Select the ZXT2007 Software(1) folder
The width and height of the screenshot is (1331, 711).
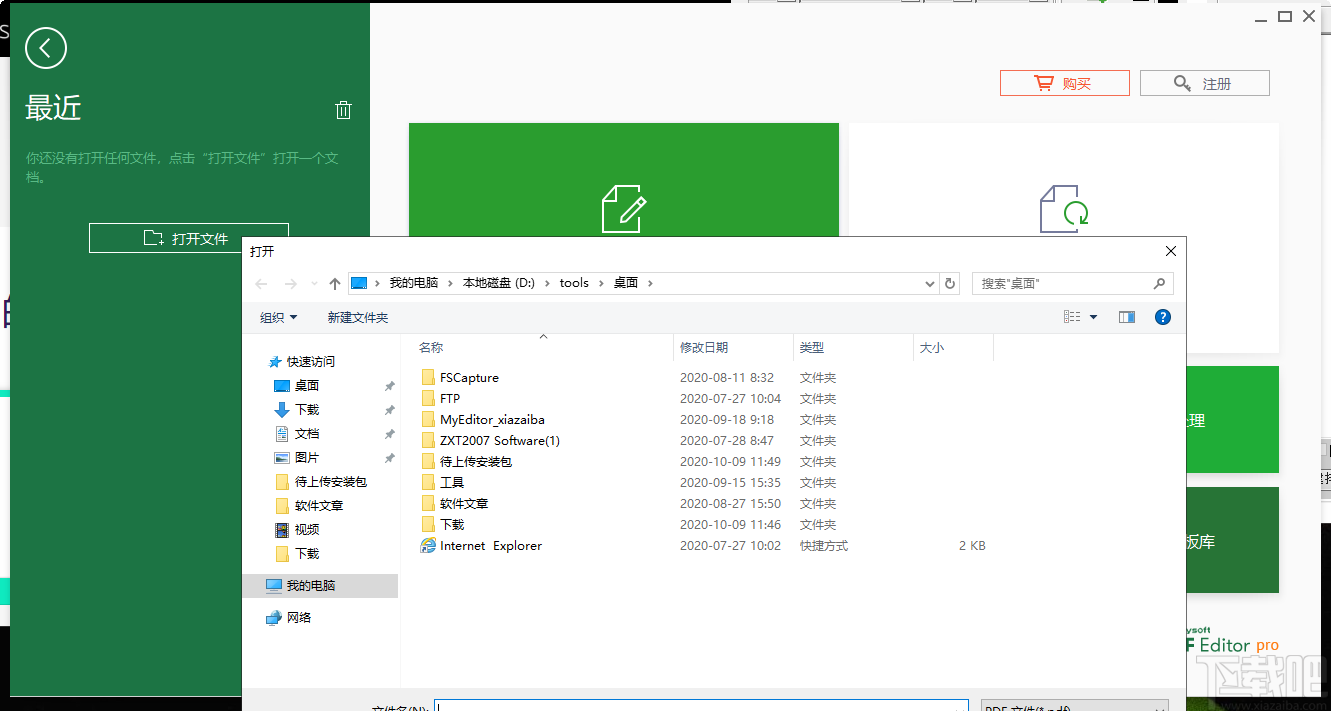click(500, 441)
